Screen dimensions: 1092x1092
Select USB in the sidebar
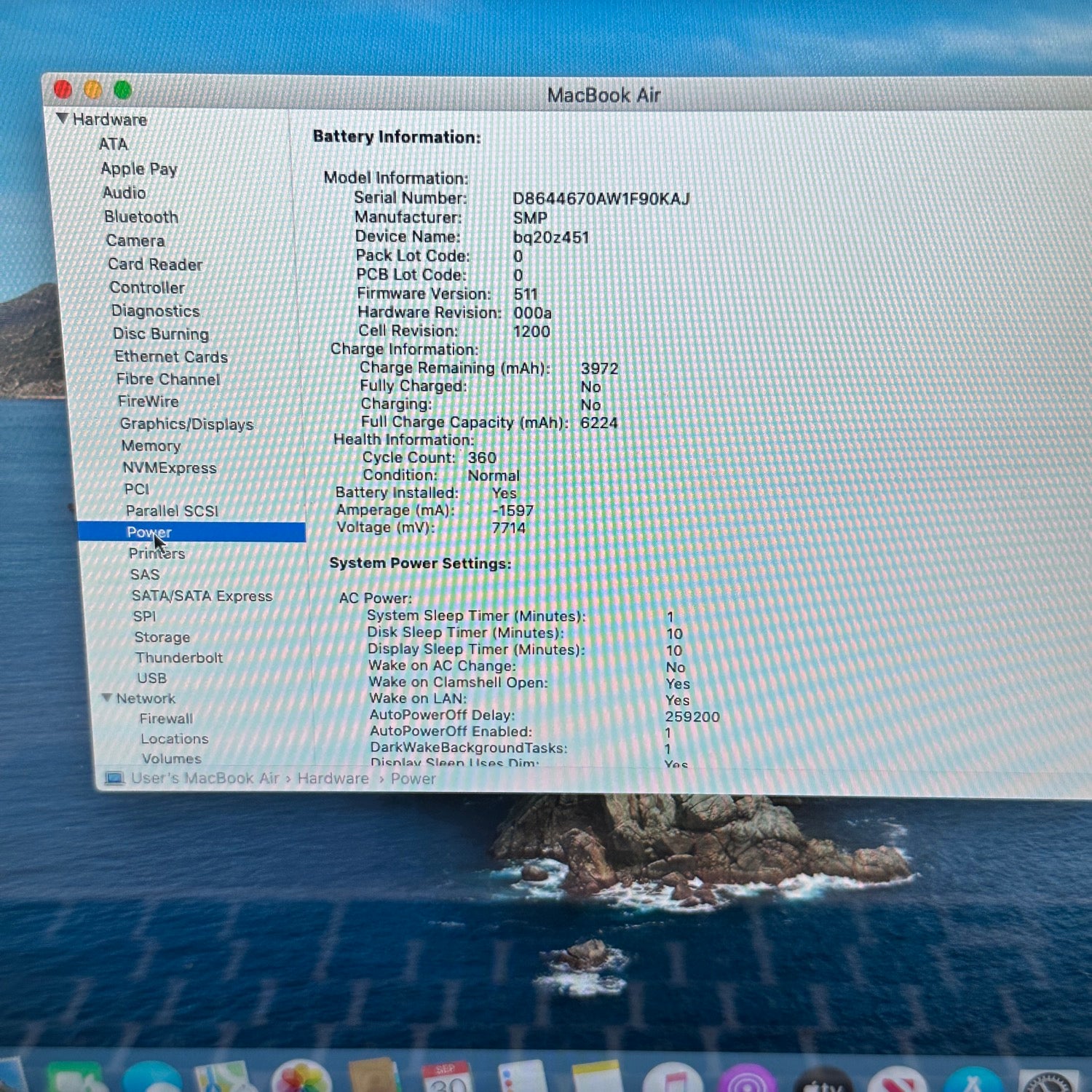(151, 678)
